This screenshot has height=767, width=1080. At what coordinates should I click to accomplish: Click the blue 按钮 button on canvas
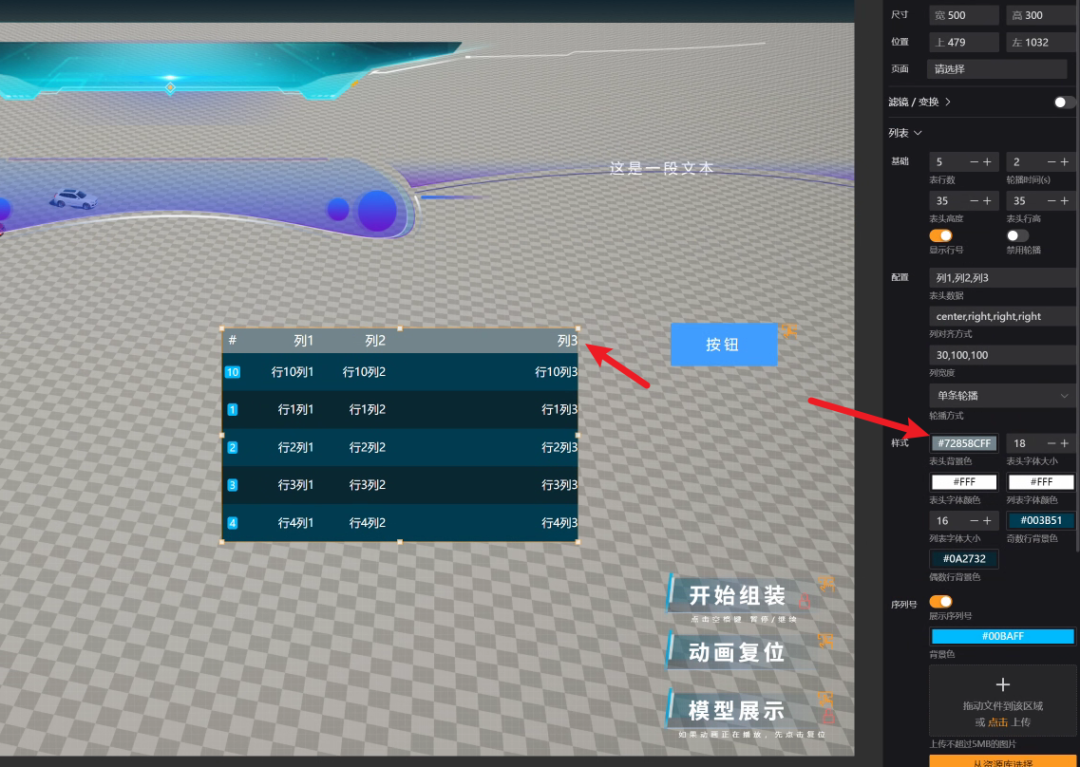[724, 344]
